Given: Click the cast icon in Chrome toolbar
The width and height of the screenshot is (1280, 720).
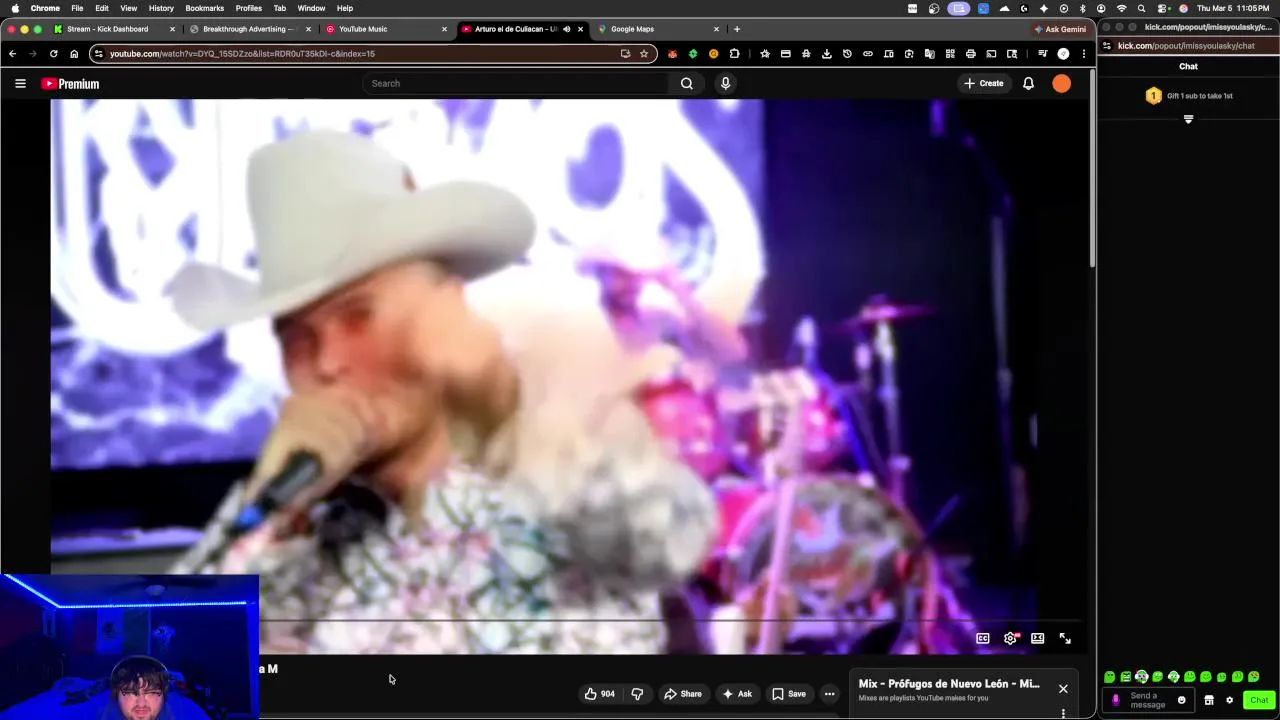Looking at the screenshot, I should click(991, 54).
